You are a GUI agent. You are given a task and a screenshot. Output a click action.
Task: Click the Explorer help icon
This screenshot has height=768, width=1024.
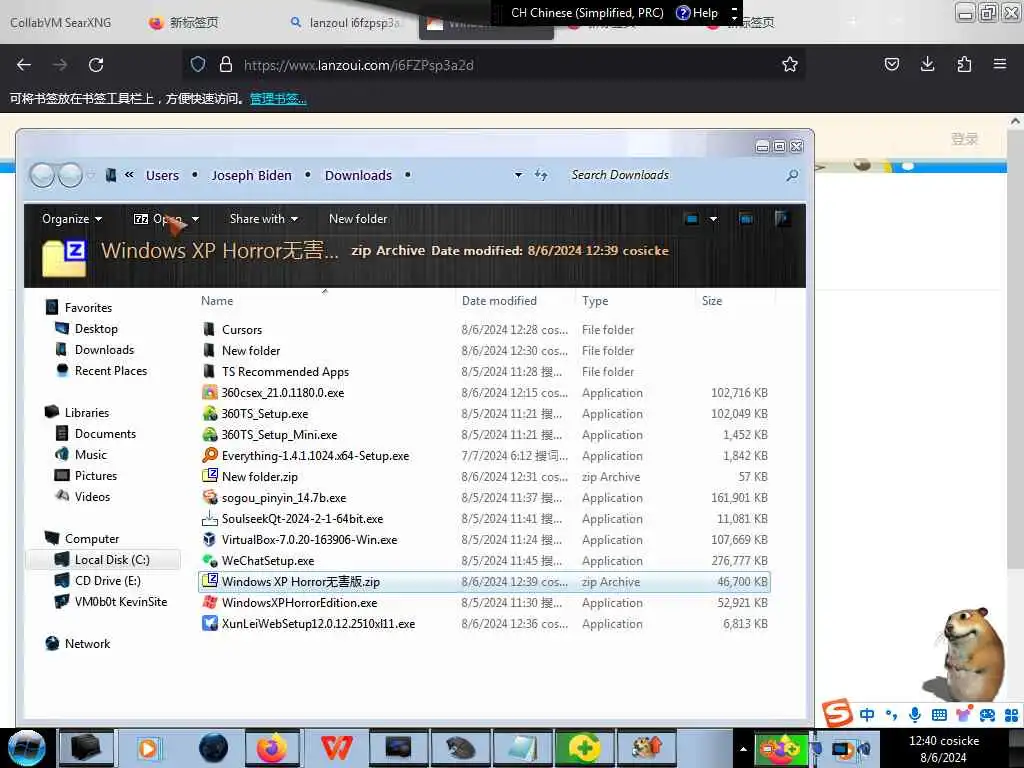coord(782,218)
